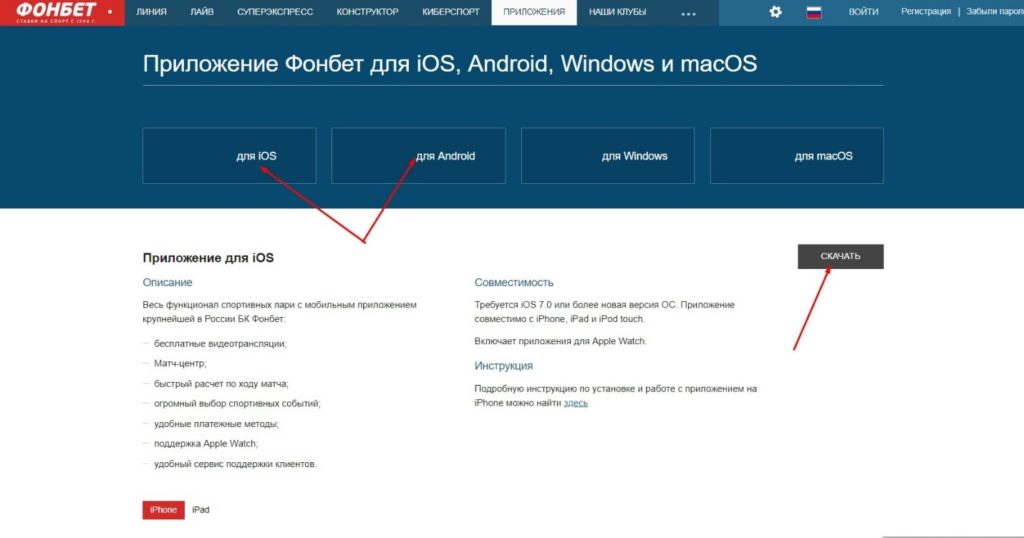This screenshot has width=1024, height=538.
Task: Click 'быстрый расчет по ходу матча' item
Action: [x=221, y=384]
